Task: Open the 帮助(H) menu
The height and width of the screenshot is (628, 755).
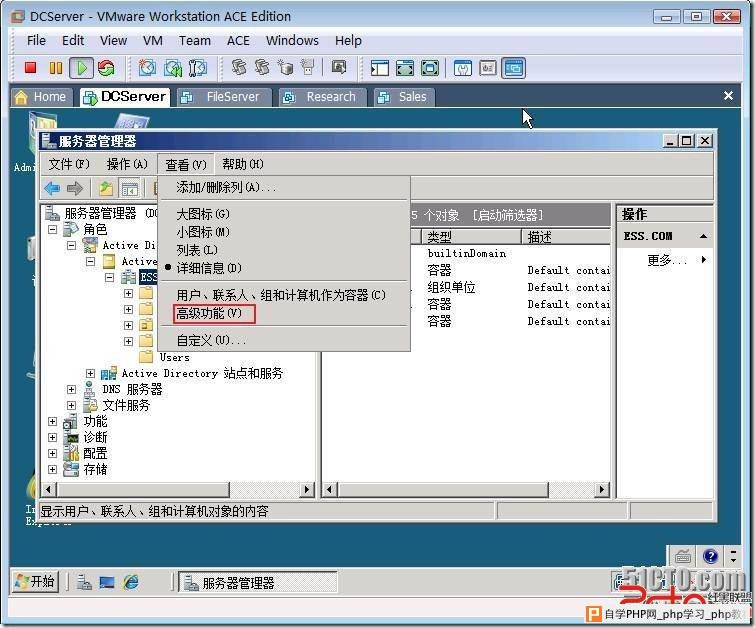Action: [243, 164]
